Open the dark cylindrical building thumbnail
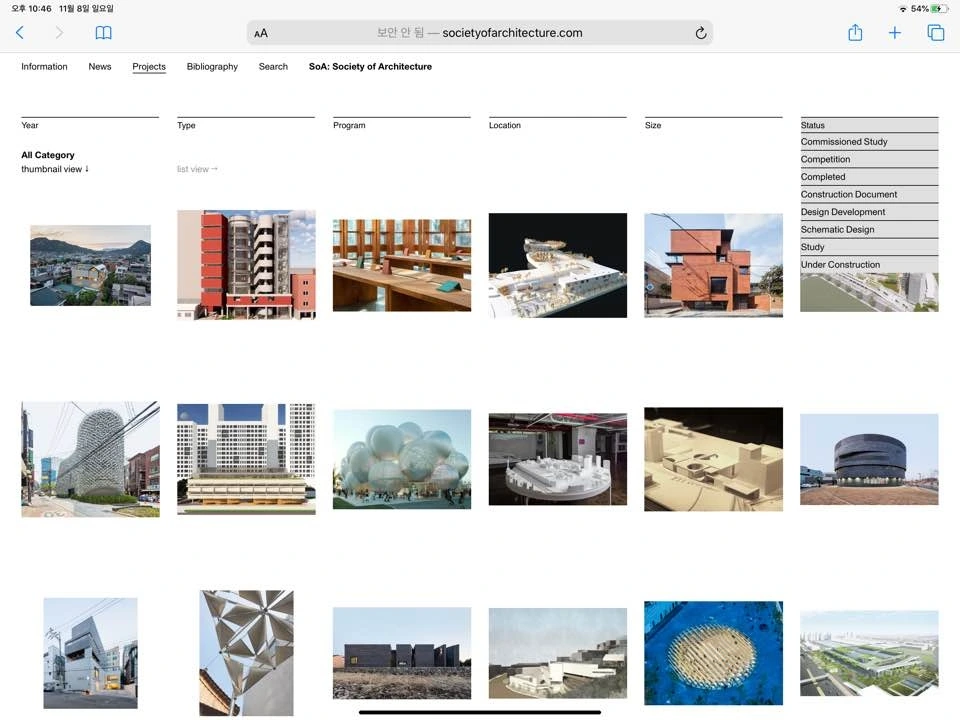The height and width of the screenshot is (720, 960). 869,459
